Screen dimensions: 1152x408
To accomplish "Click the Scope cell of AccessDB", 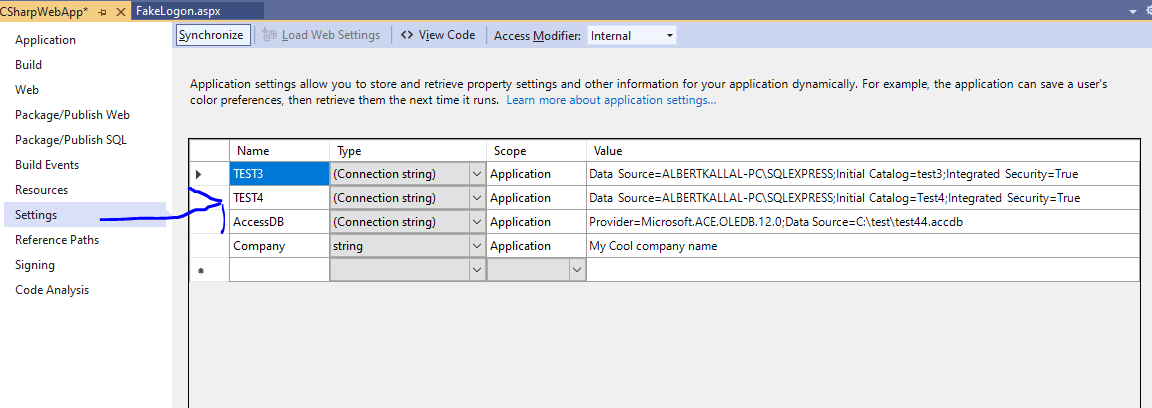I will [x=536, y=222].
